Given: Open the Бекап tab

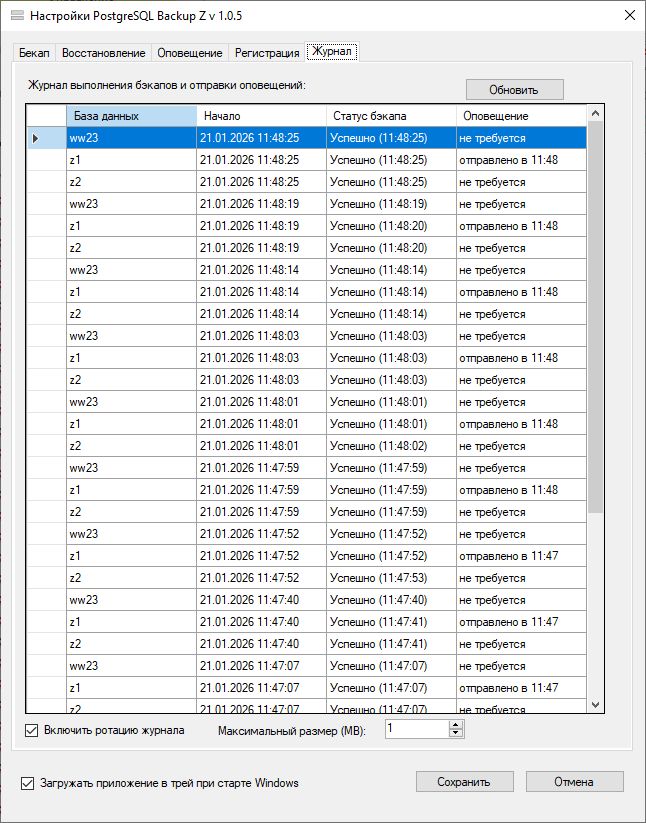Looking at the screenshot, I should 34,53.
